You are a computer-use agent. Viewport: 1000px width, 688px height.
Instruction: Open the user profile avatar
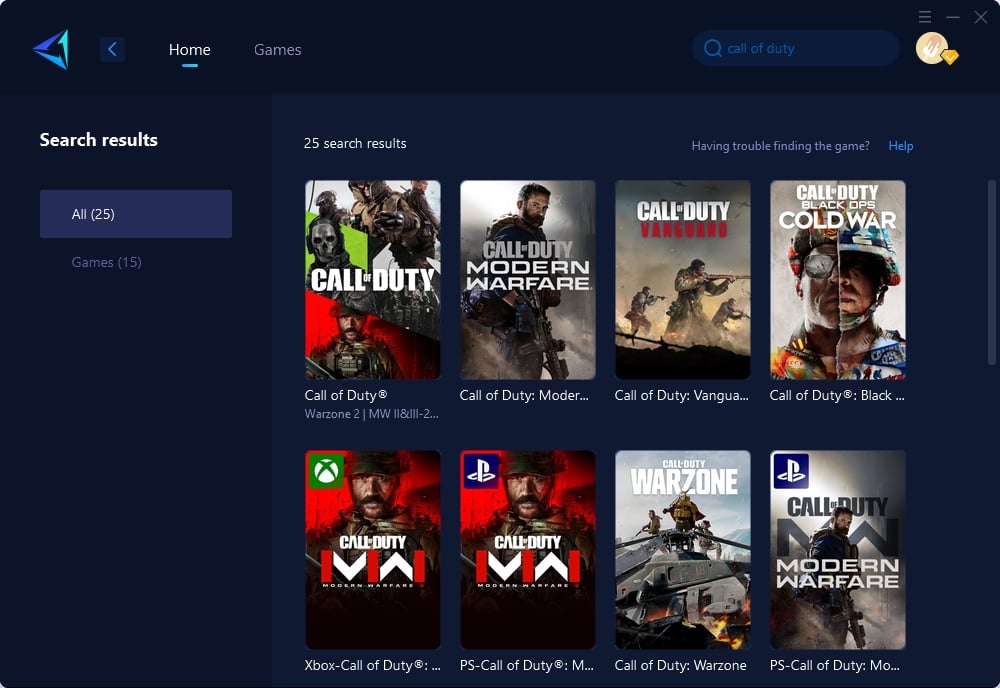(932, 48)
